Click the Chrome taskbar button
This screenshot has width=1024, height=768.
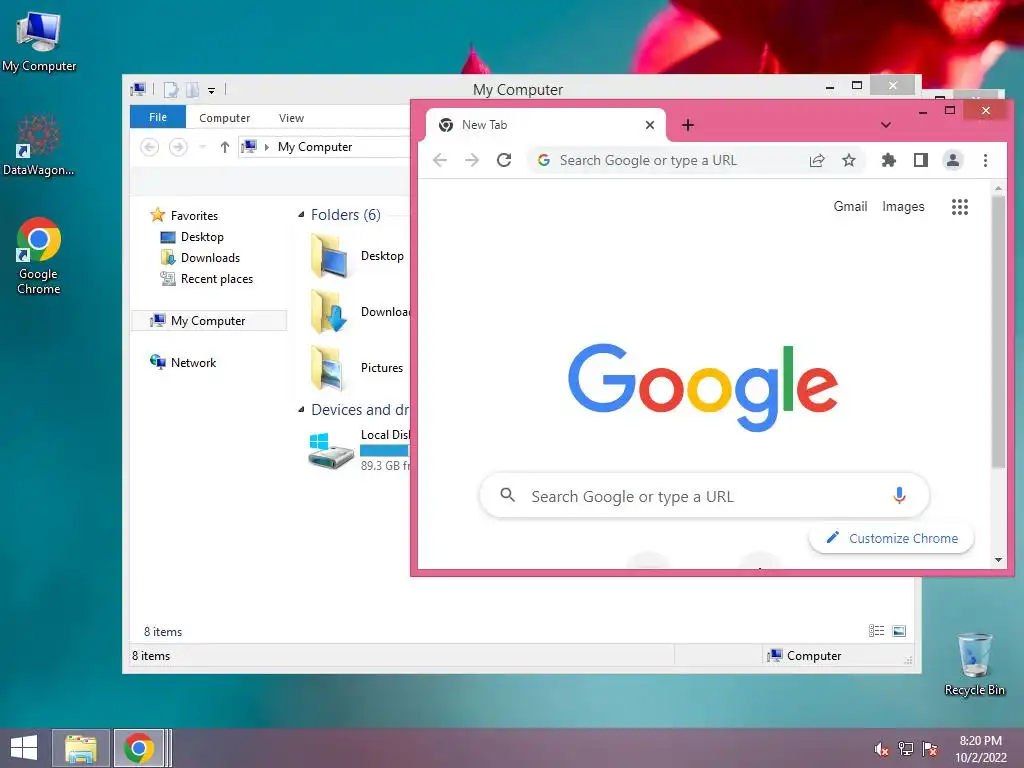139,748
